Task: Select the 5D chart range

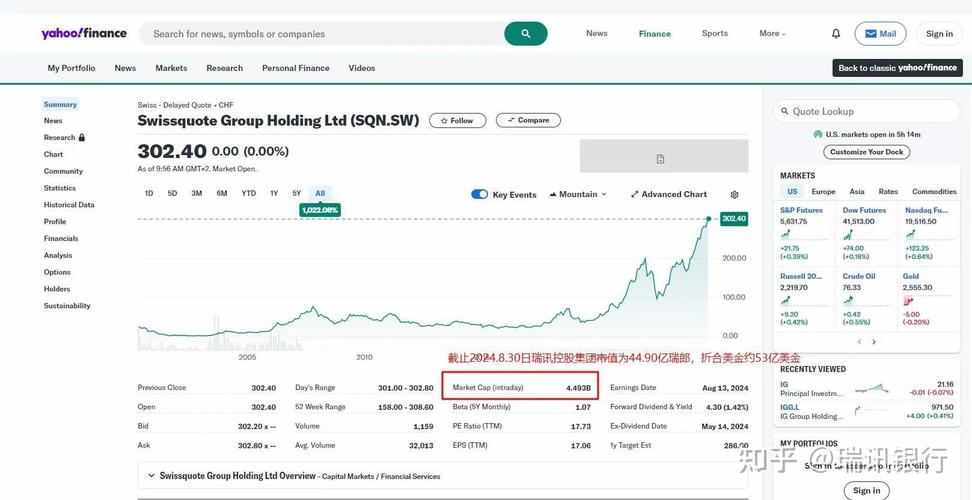Action: (x=172, y=193)
